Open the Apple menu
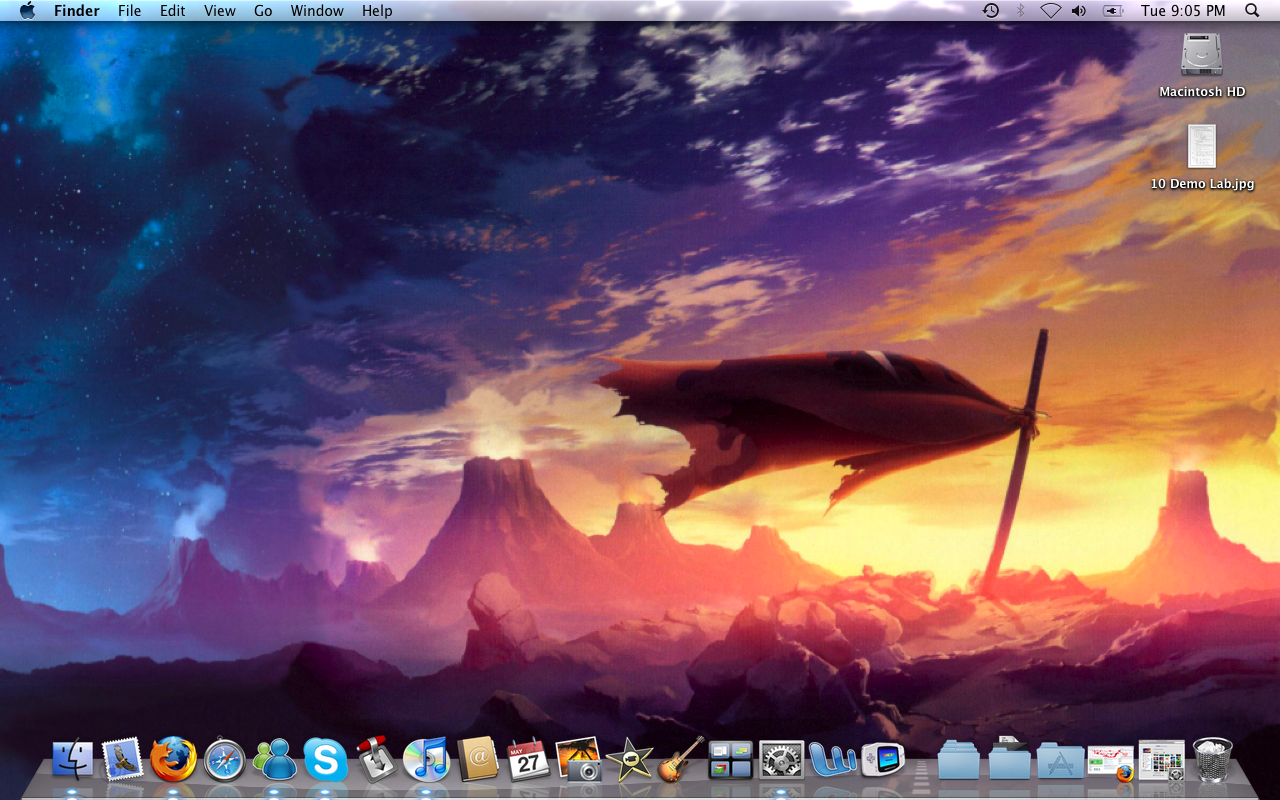 [27, 11]
